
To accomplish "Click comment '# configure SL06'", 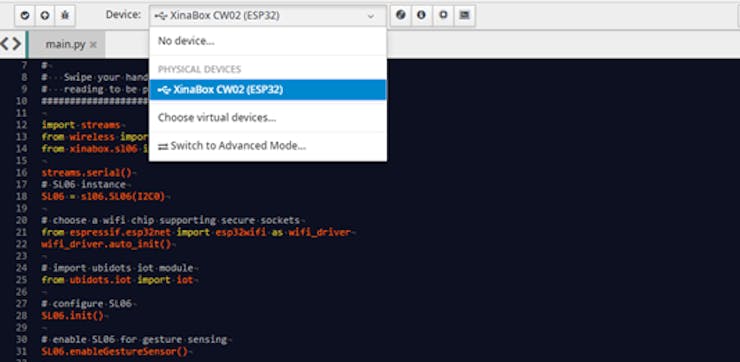I will click(x=86, y=303).
